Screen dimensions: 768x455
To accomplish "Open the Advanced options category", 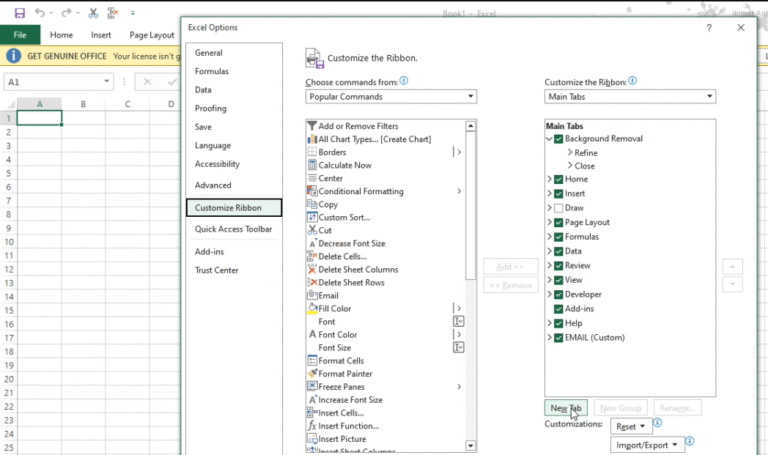I will (234, 185).
